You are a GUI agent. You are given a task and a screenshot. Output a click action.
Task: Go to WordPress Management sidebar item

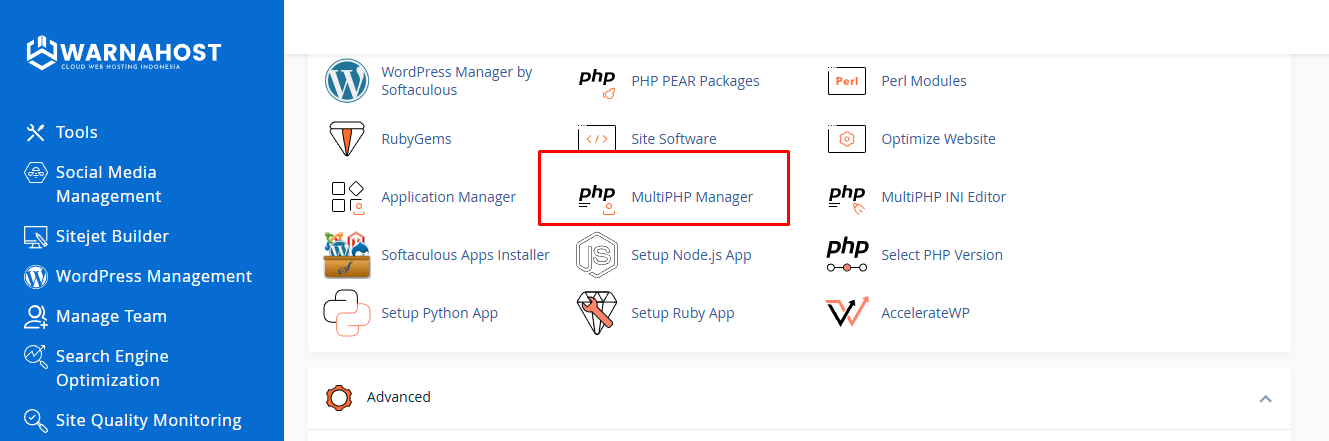pyautogui.click(x=153, y=276)
